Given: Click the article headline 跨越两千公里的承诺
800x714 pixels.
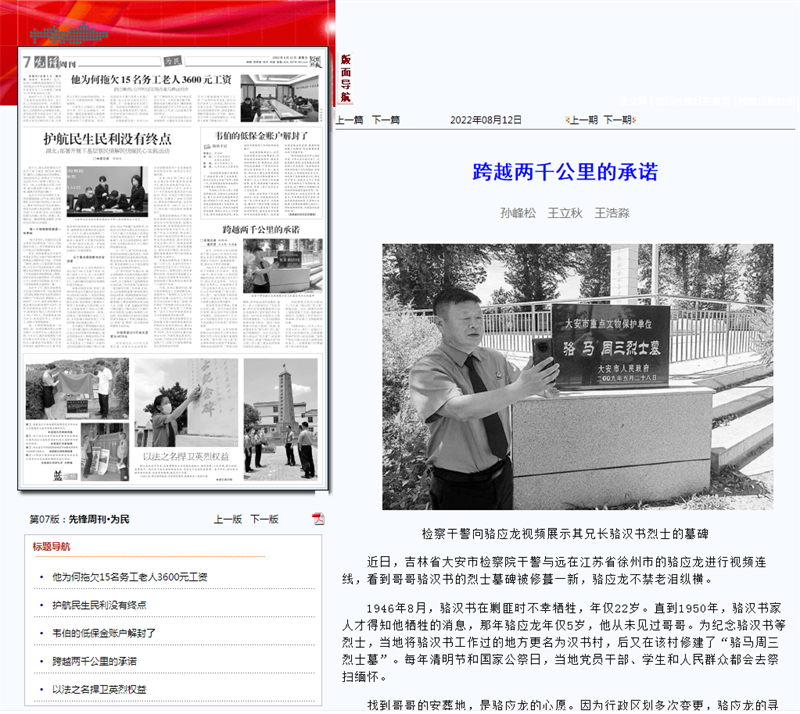Looking at the screenshot, I should tap(565, 172).
